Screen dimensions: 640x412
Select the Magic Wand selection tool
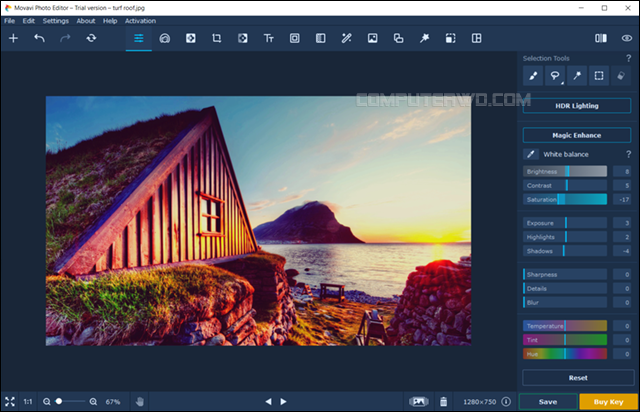coord(577,76)
